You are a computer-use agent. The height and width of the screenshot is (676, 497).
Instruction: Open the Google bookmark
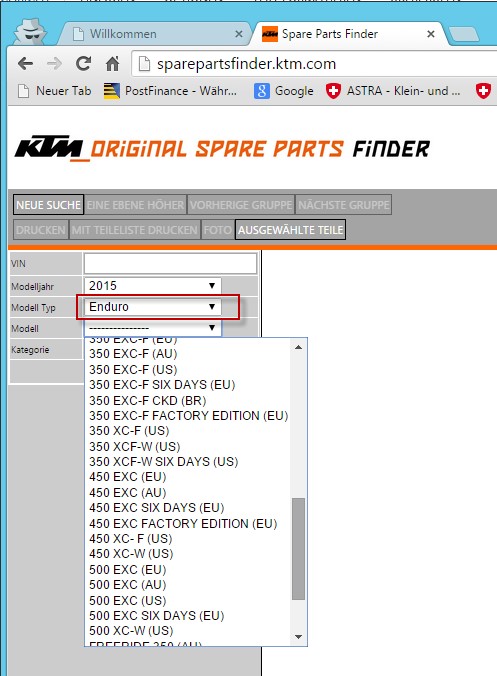tap(284, 91)
